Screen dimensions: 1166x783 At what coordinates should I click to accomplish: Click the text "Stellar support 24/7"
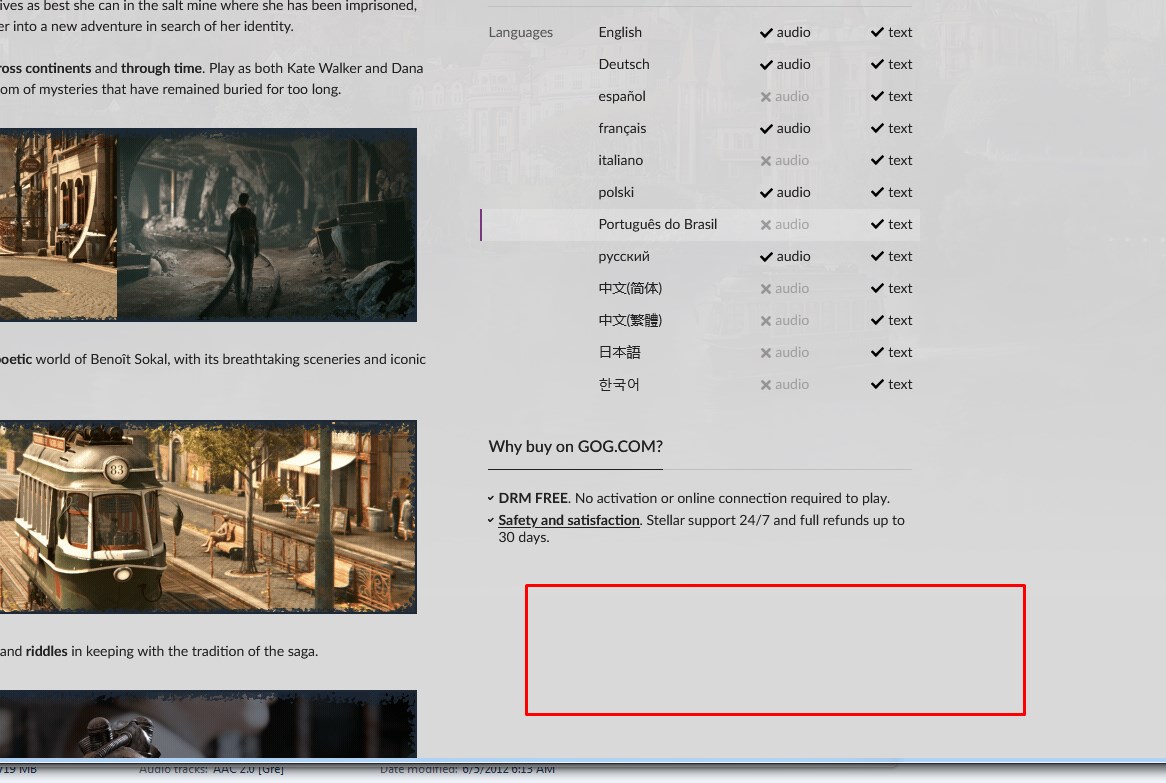[708, 521]
